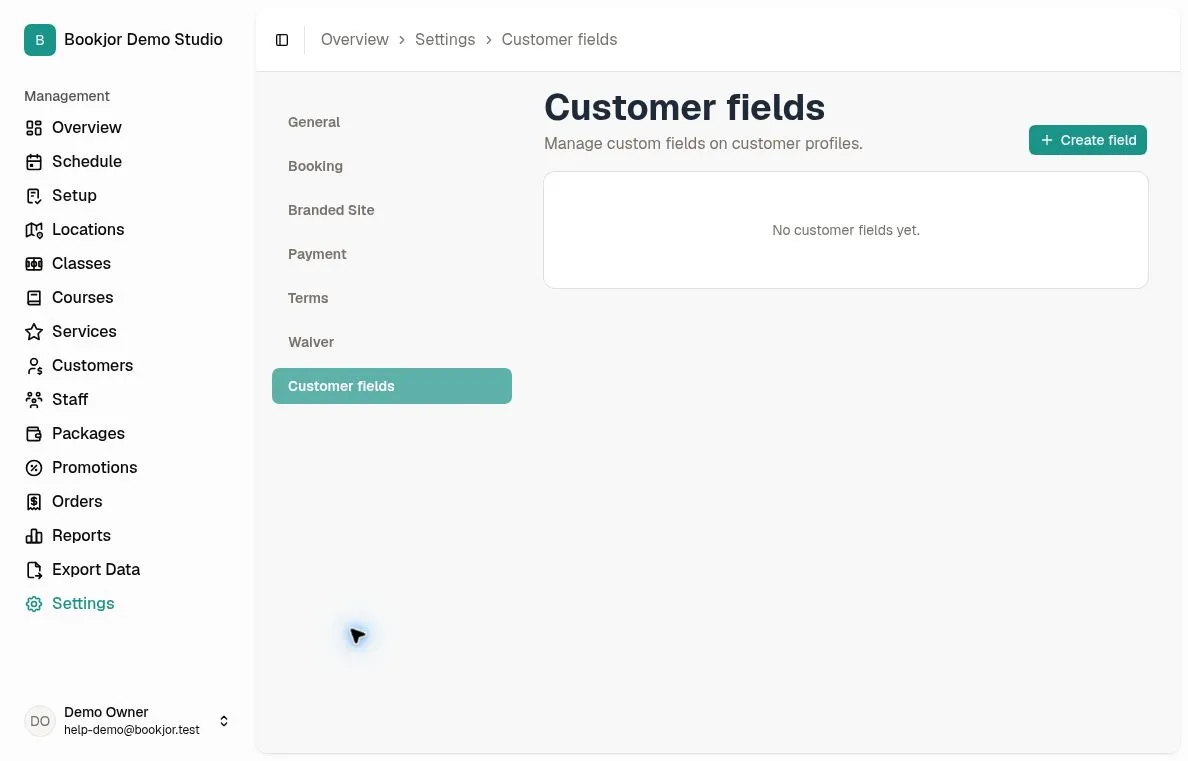Click the Services star icon

coord(34,332)
